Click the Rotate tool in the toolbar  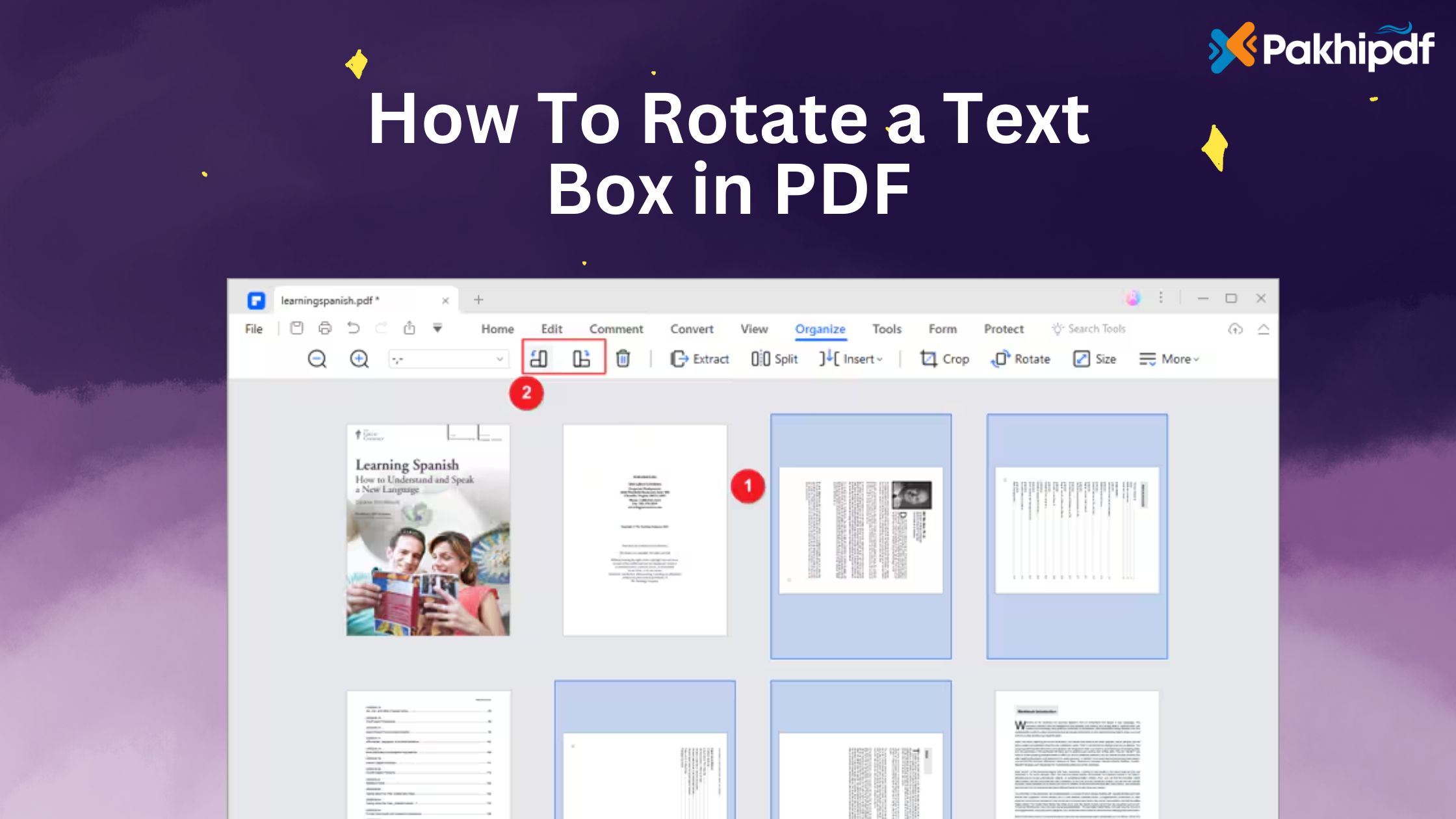point(1022,359)
